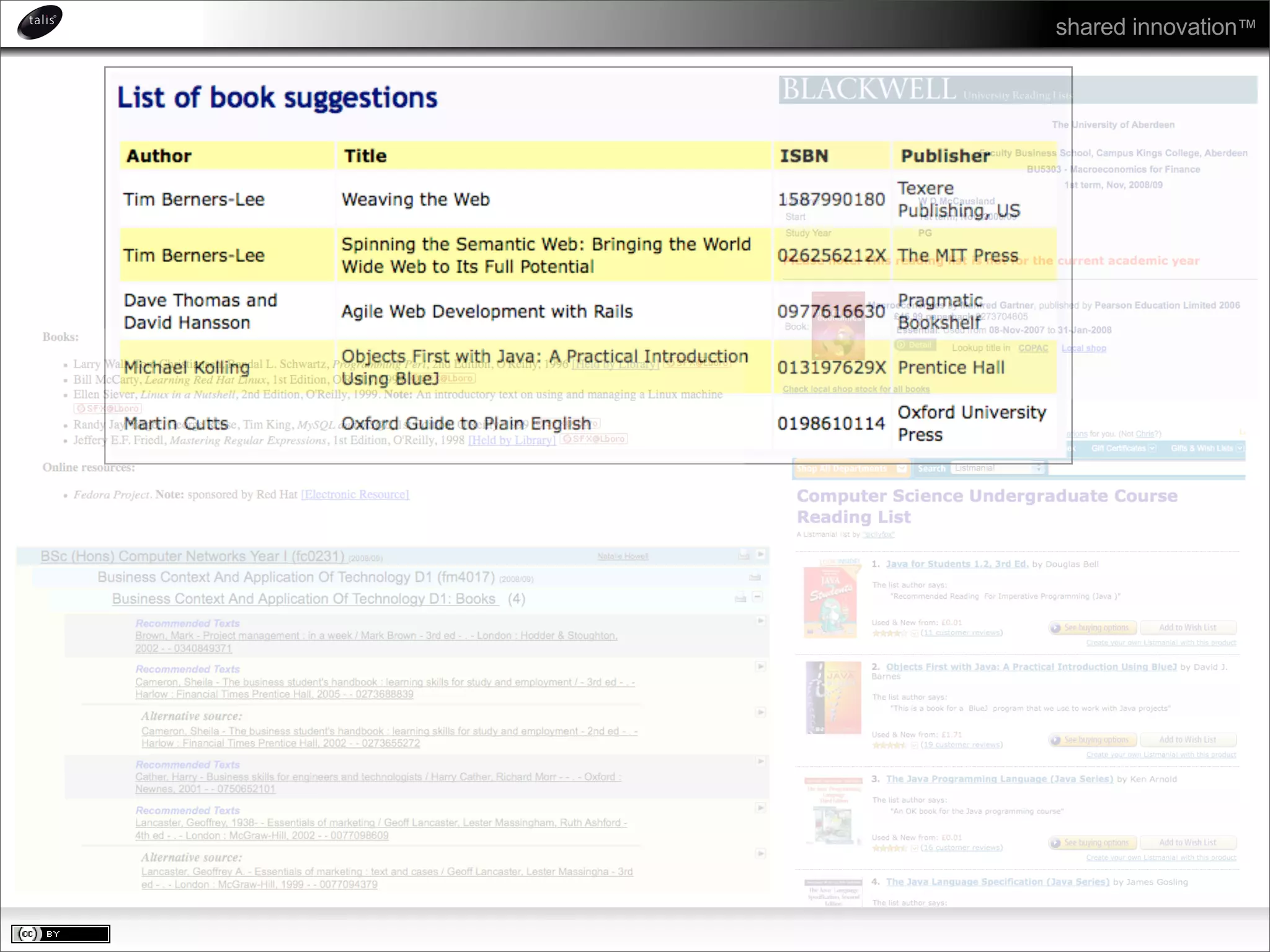Open 'Held by Library' link after Mastering Regular Expressions
This screenshot has height=952, width=1270.
[x=512, y=440]
